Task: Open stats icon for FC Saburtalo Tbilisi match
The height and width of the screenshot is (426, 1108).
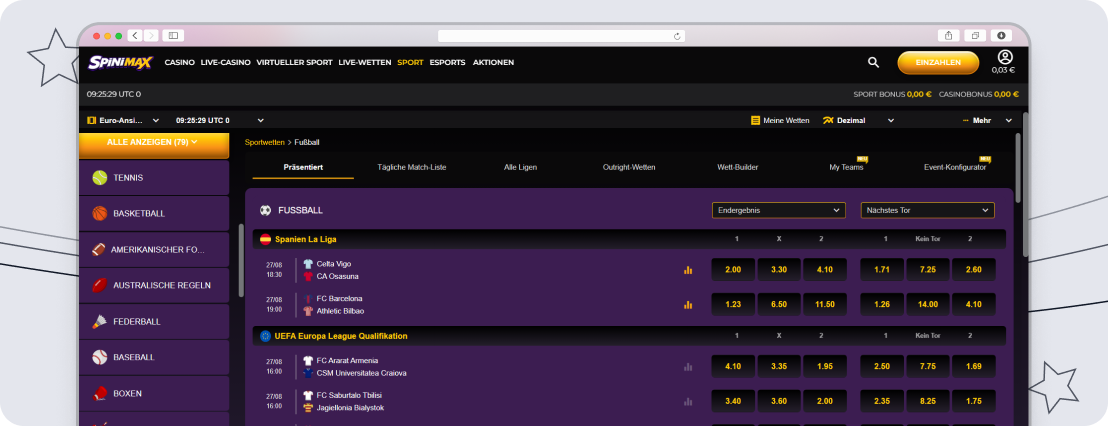Action: pos(688,401)
